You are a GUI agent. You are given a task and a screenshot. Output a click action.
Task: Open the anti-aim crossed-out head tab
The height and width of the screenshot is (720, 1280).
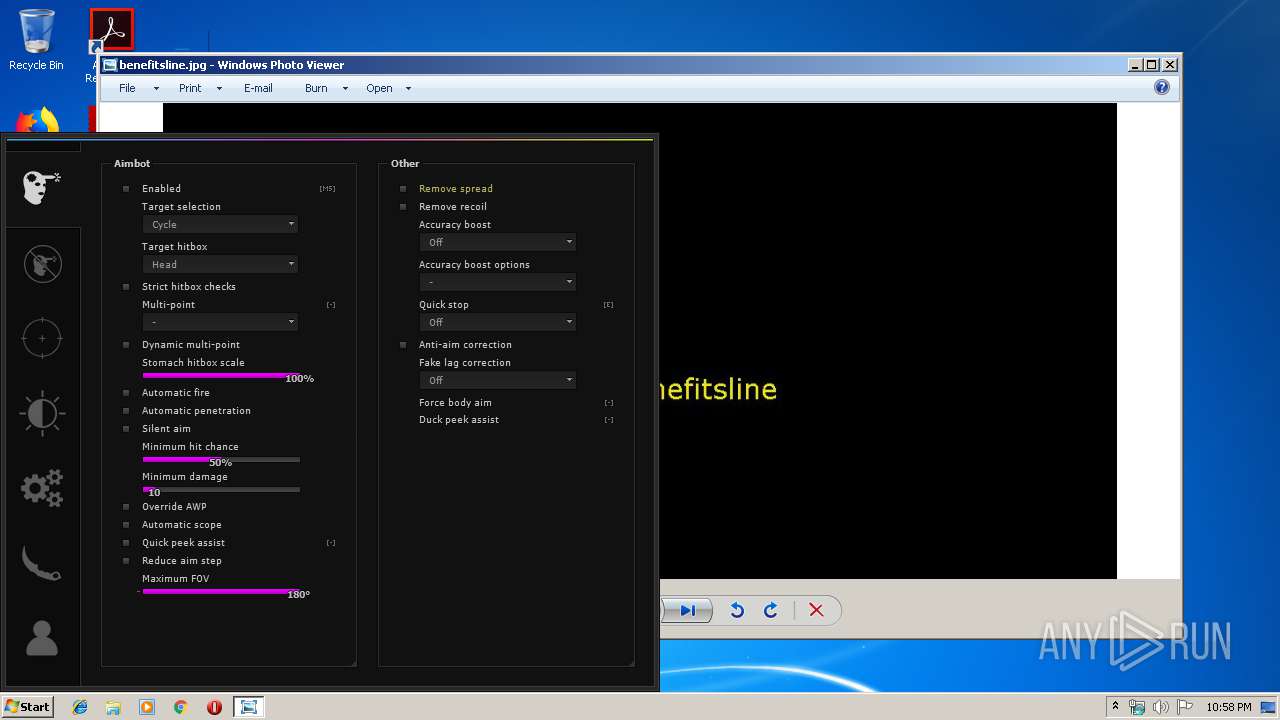(42, 264)
